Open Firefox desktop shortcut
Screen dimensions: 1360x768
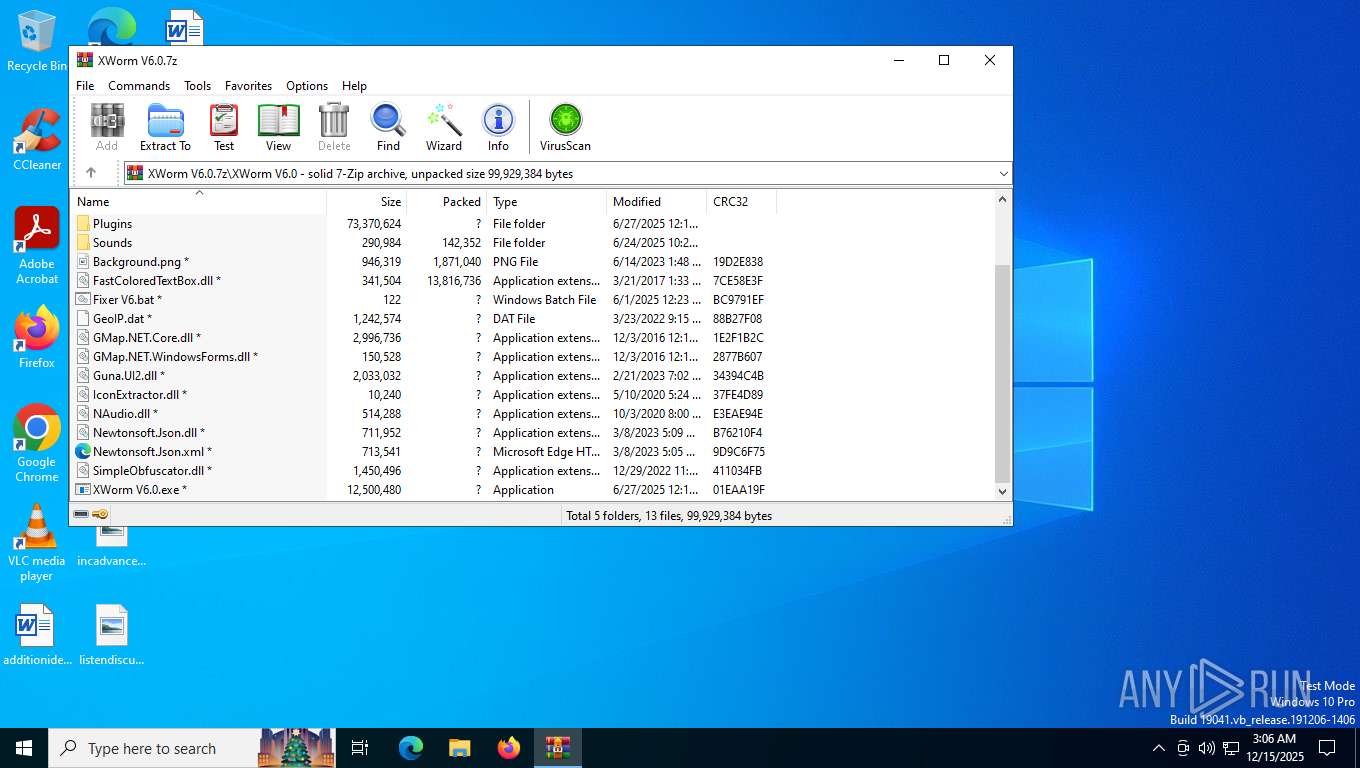point(37,338)
